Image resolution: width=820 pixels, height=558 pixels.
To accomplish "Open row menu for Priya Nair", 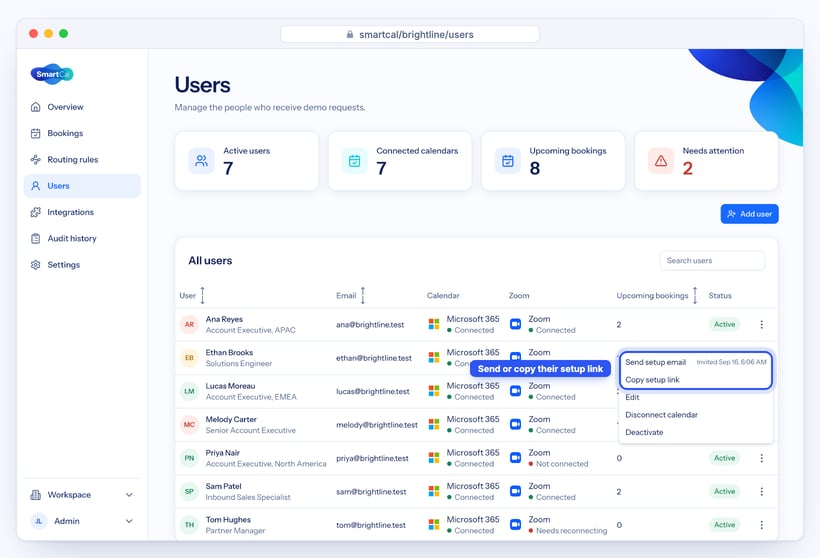I will pyautogui.click(x=761, y=458).
